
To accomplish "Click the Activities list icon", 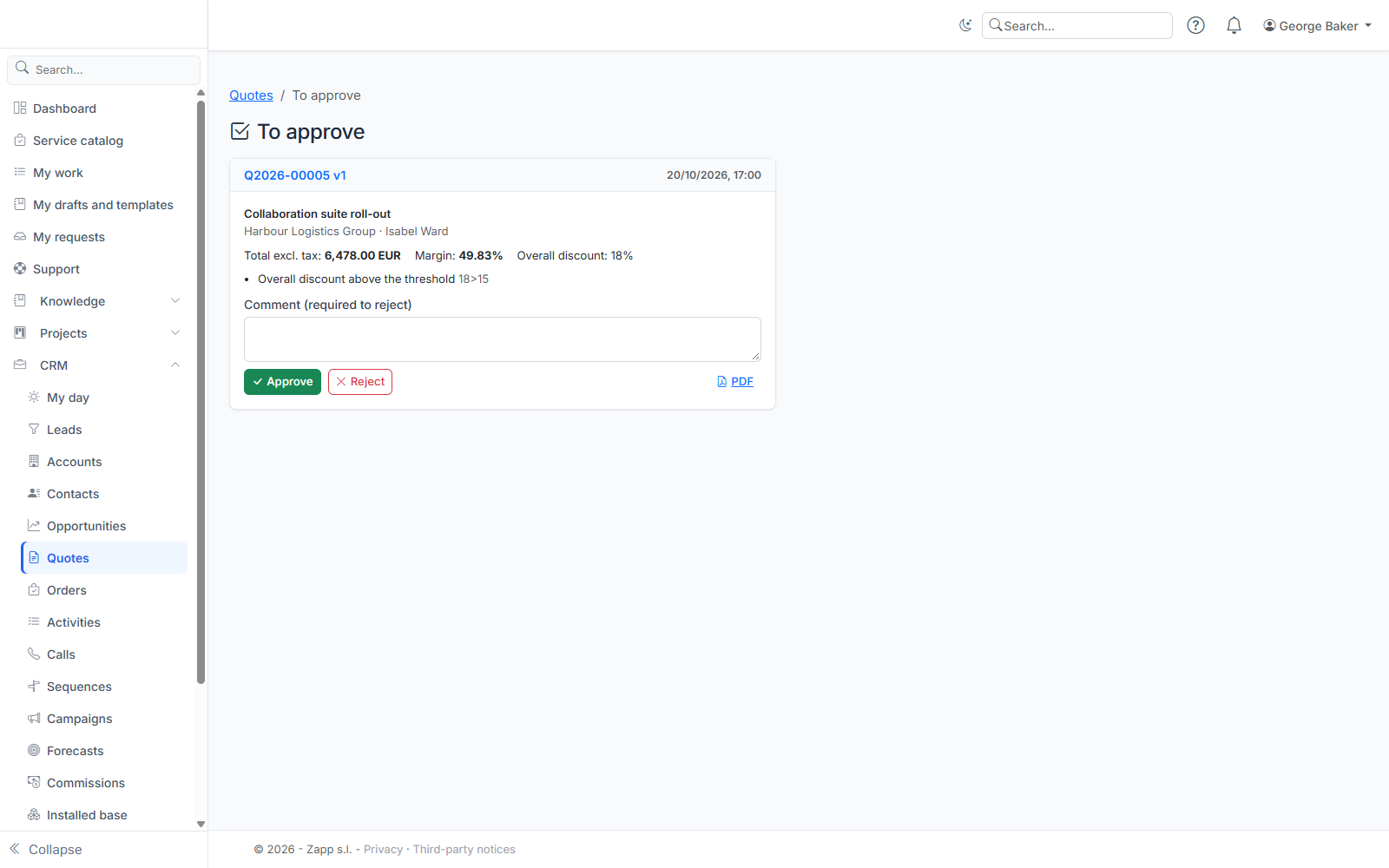I will tap(34, 622).
